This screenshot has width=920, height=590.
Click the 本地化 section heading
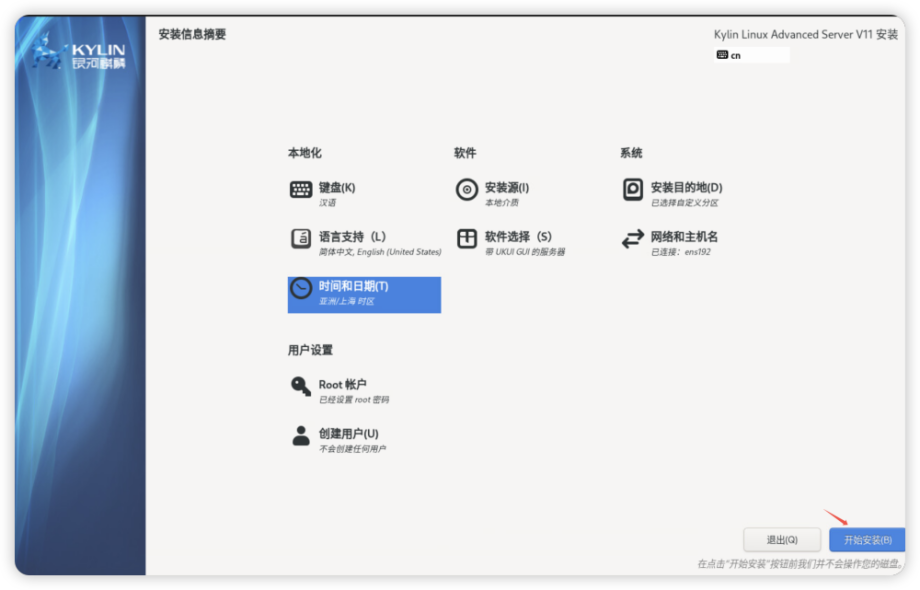[305, 153]
